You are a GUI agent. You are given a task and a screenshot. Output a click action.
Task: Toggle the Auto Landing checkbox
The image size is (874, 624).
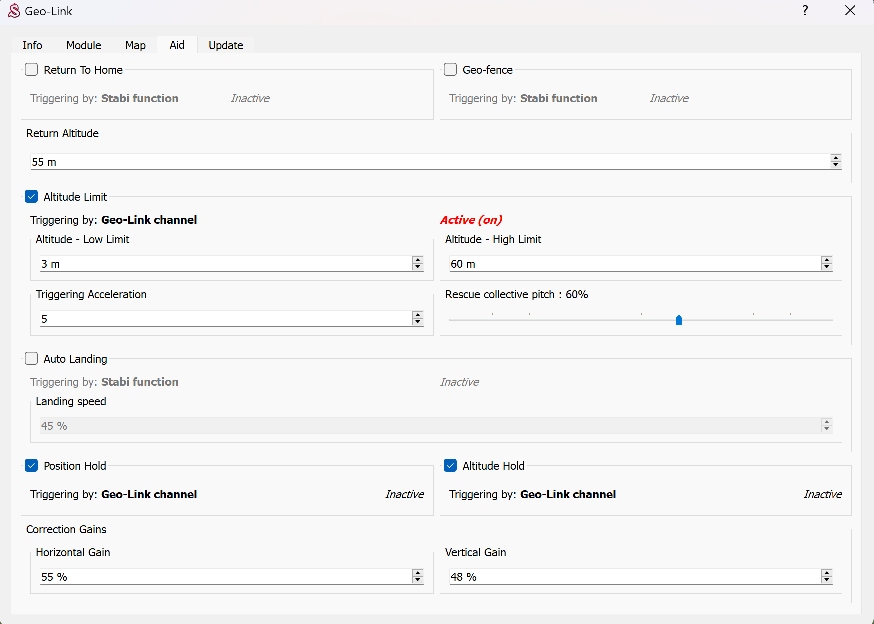pos(32,359)
